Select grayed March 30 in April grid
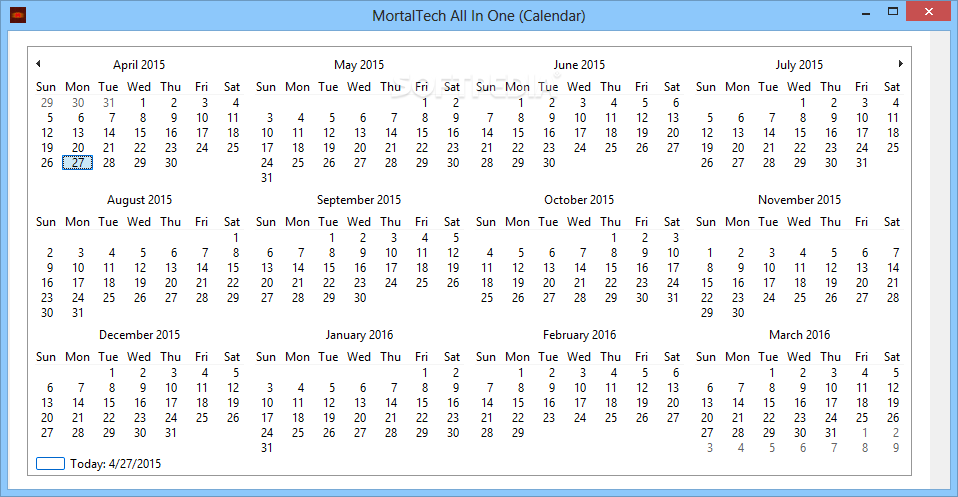This screenshot has height=497, width=958. click(x=78, y=103)
